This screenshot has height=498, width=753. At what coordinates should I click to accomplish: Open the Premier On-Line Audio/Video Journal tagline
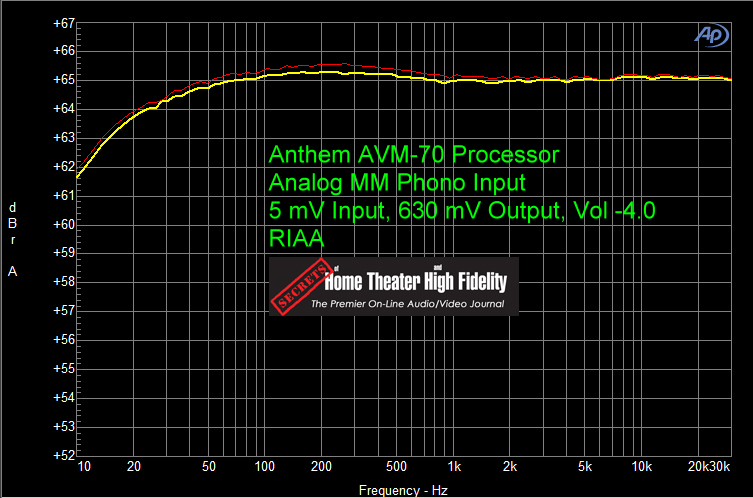coord(407,304)
